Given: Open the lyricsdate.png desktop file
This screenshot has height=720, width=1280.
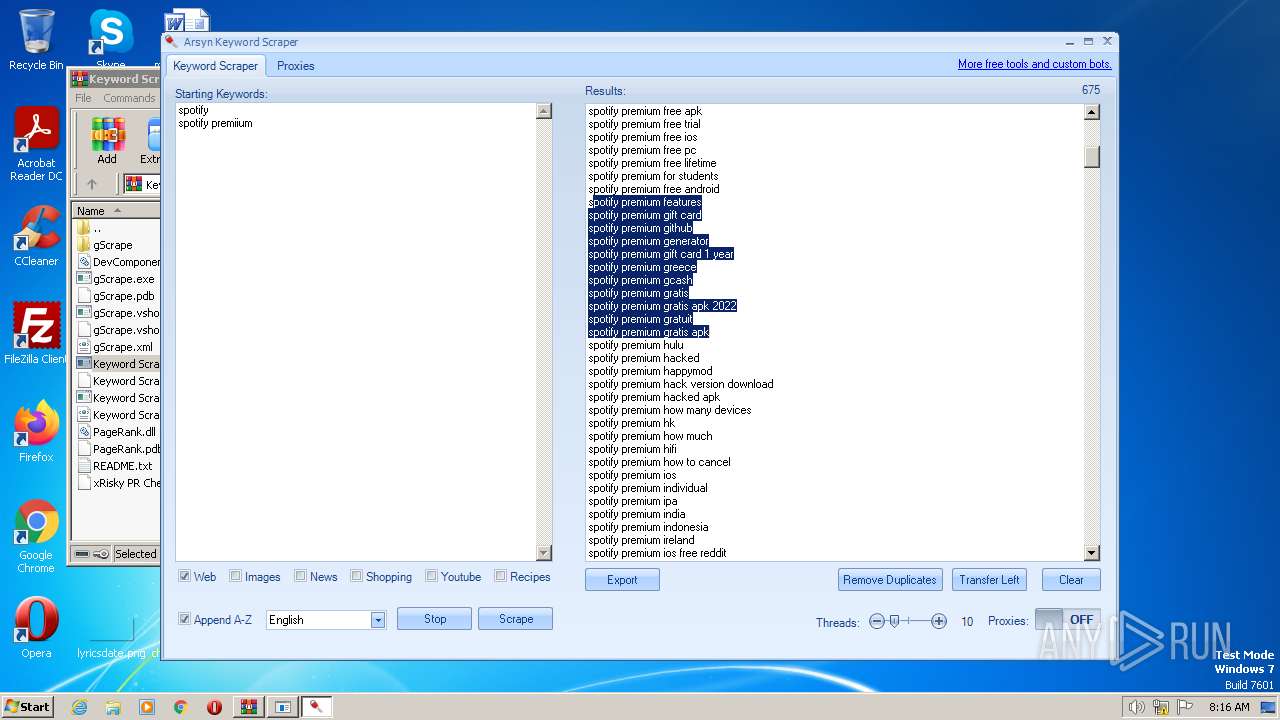Looking at the screenshot, I should 111,638.
